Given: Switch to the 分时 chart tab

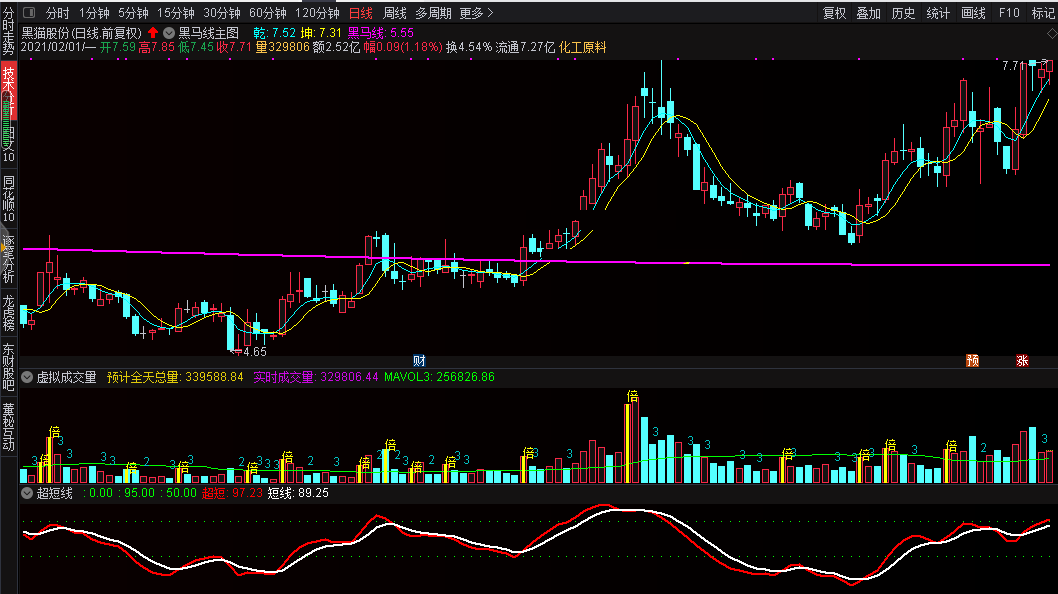Looking at the screenshot, I should 57,13.
